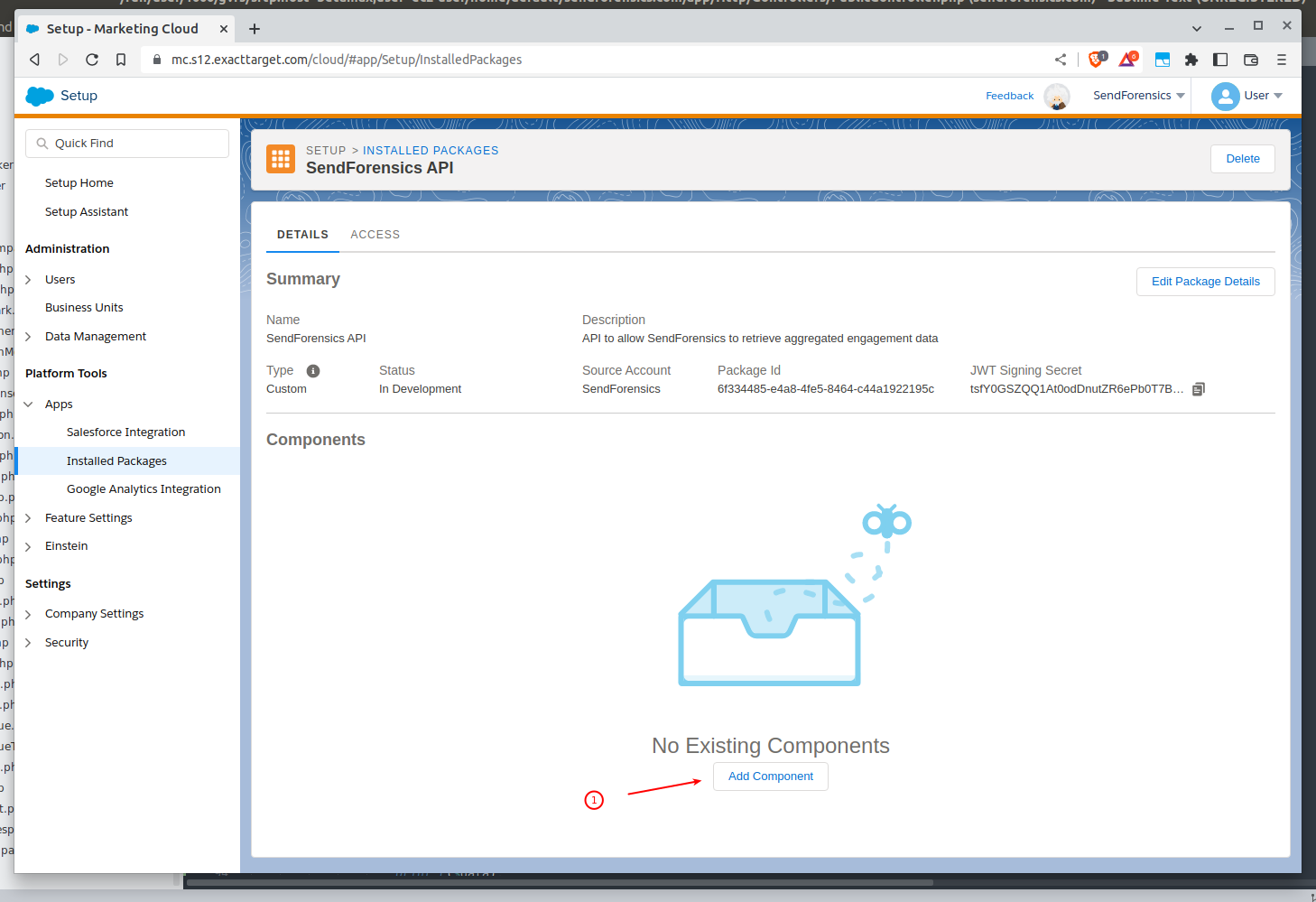Select the Setup - Marketing Cloud browser tab
The width and height of the screenshot is (1316, 902).
coord(125,29)
